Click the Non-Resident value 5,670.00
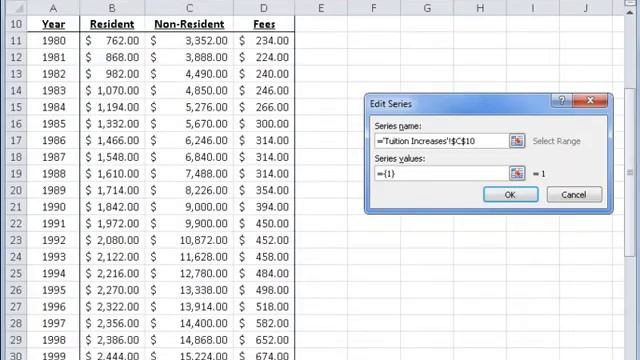Screen dimensions: 640x360 click(x=189, y=124)
